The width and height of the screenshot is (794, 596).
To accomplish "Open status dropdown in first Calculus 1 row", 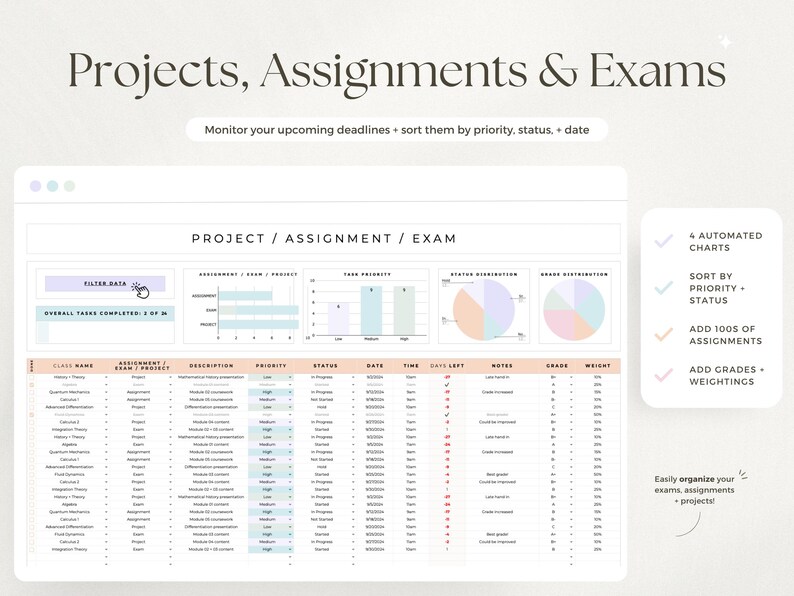I will 353,400.
